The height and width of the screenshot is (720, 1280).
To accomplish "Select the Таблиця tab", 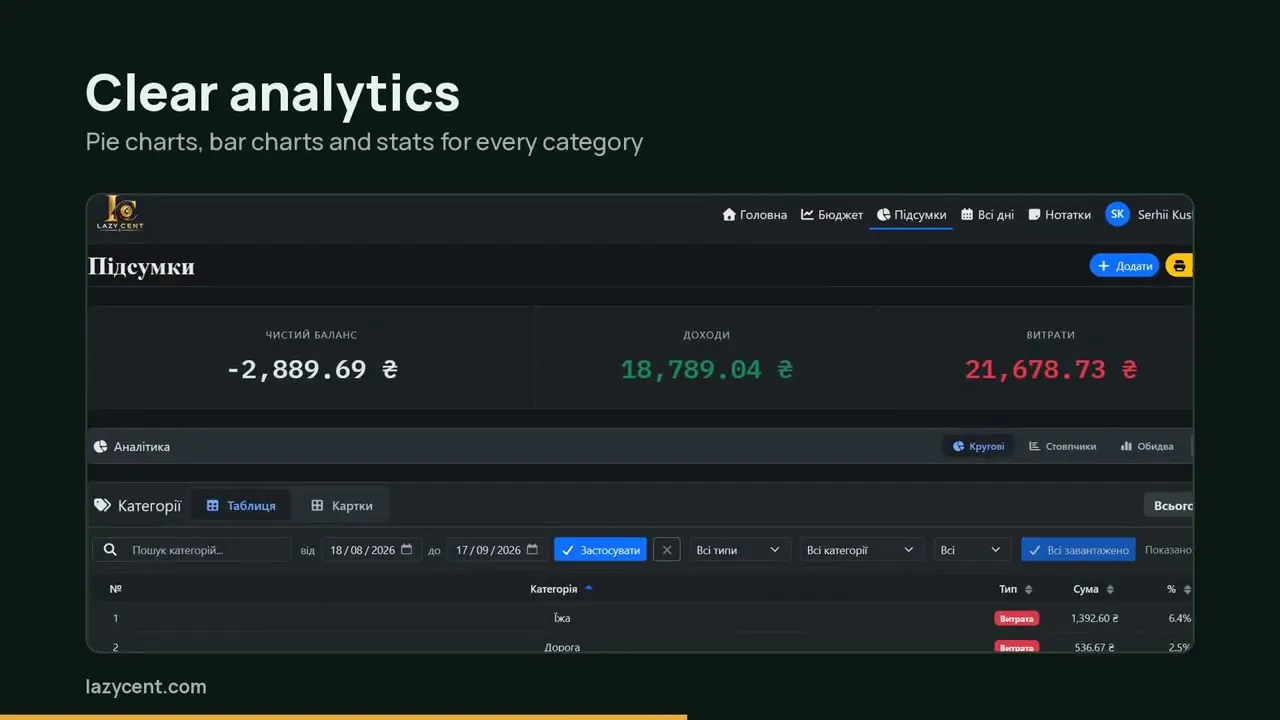I will click(241, 506).
